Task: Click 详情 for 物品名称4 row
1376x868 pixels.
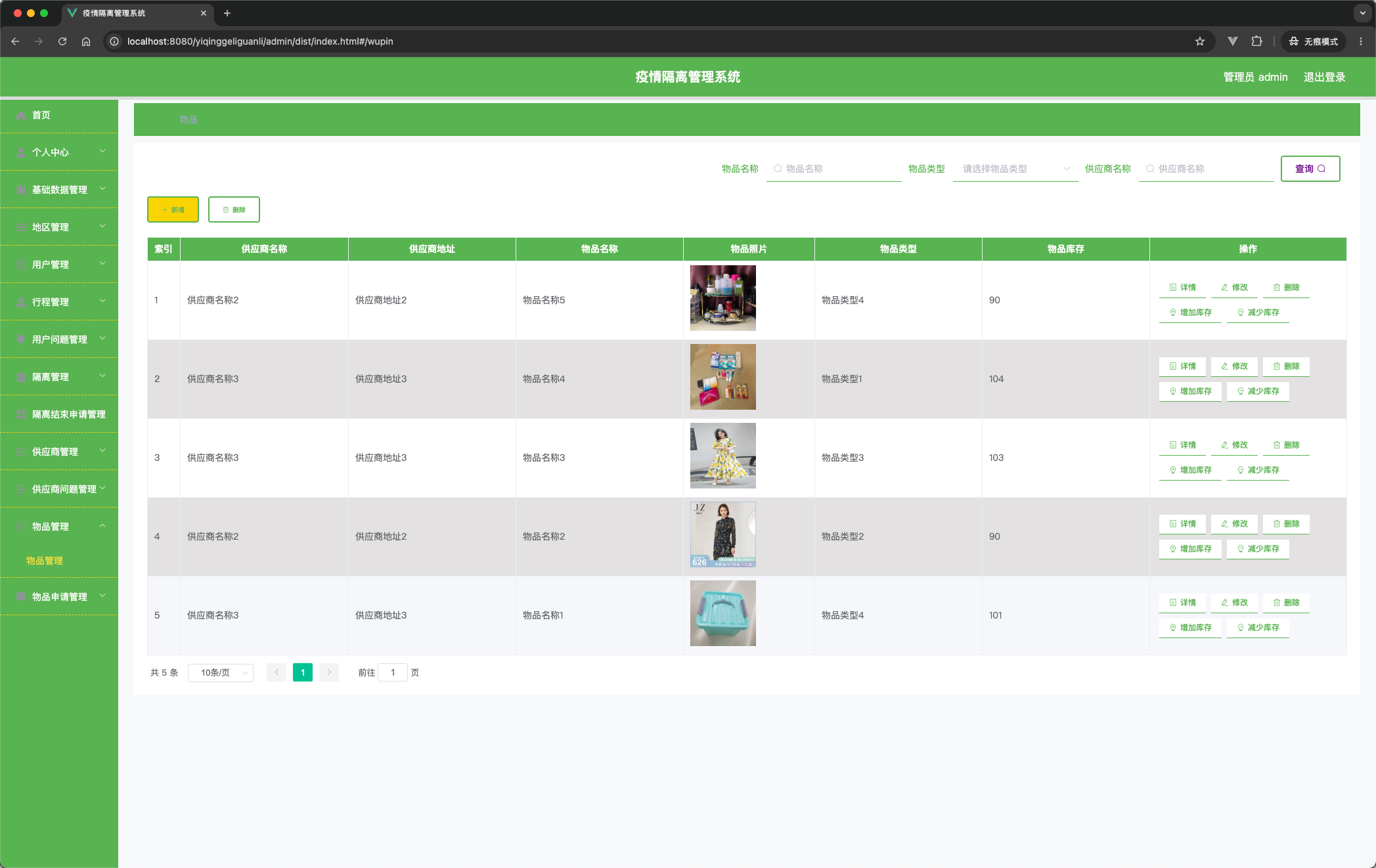Action: (1182, 366)
